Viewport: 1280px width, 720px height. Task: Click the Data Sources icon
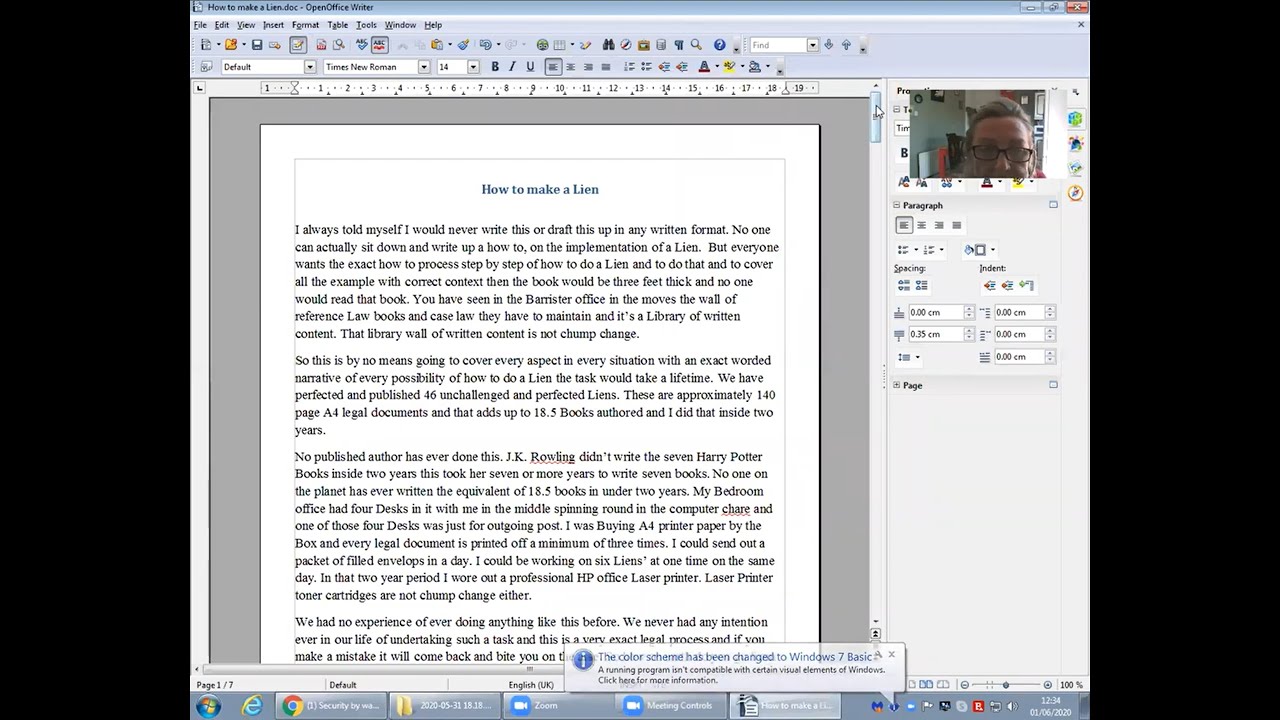[x=660, y=45]
